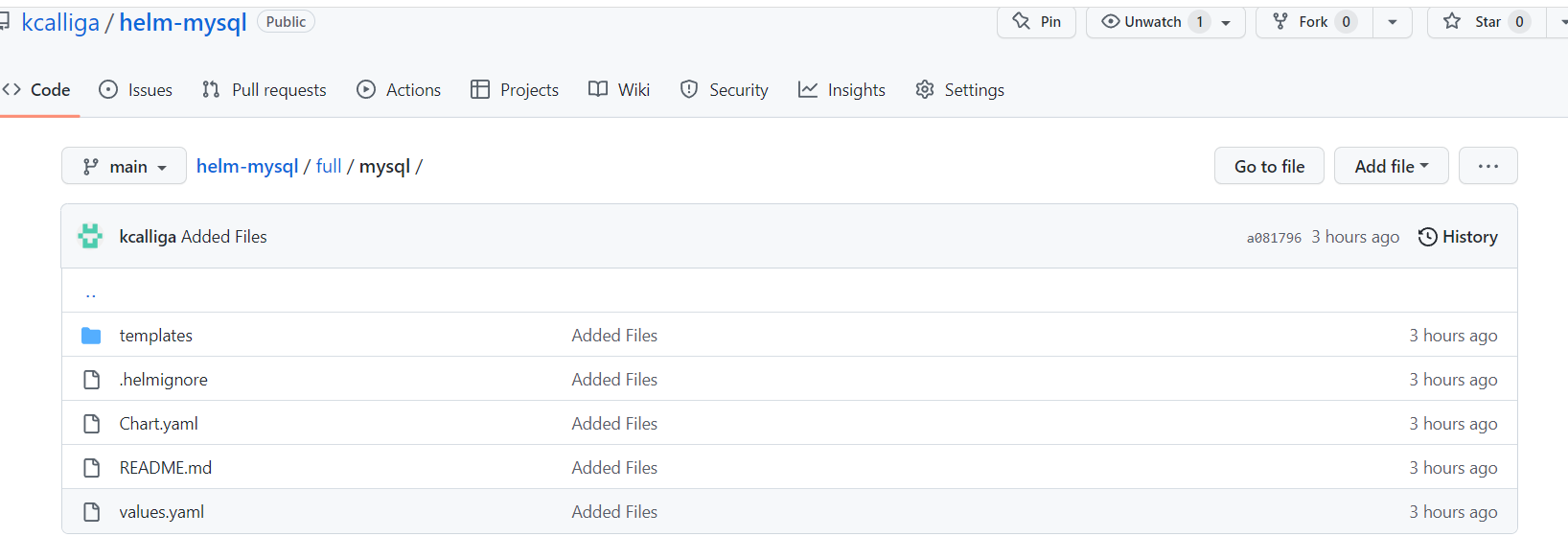This screenshot has height=537, width=1568.
Task: Open the repository Settings tab
Action: (960, 89)
